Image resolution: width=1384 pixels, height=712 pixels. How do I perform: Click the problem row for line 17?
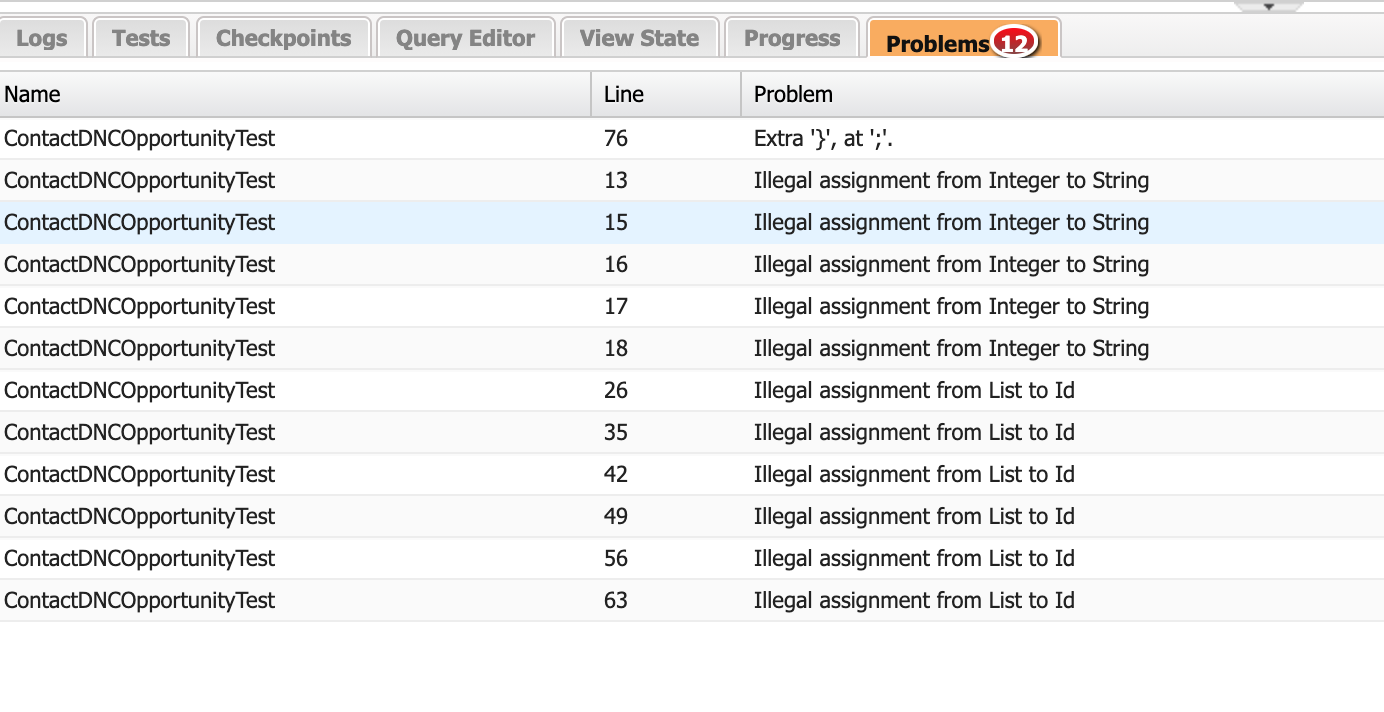pos(950,307)
